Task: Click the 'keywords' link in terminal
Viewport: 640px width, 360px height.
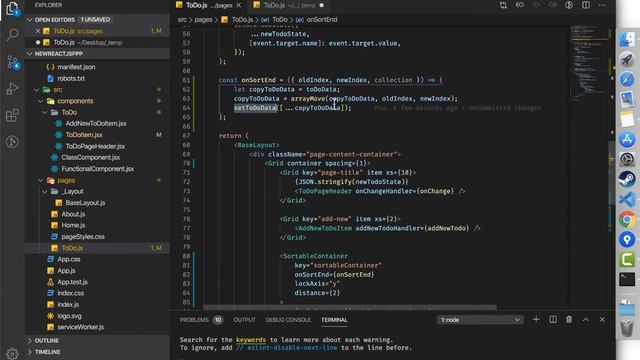Action: click(251, 340)
